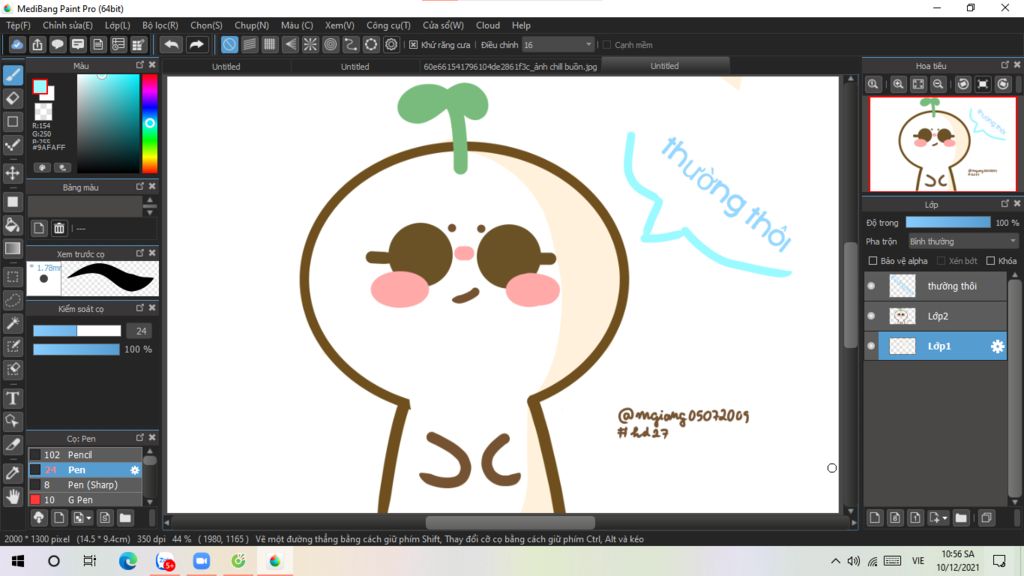Open settings gear of Pen brush
1024x576 pixels.
pyautogui.click(x=135, y=470)
